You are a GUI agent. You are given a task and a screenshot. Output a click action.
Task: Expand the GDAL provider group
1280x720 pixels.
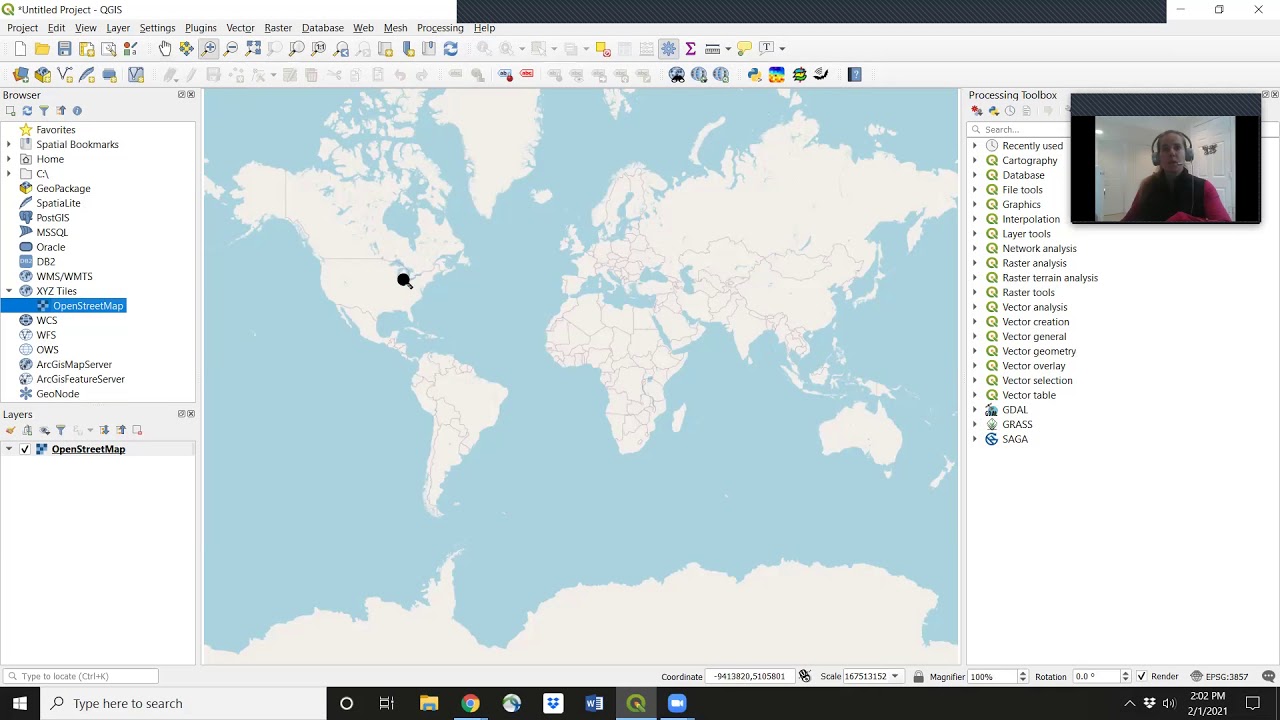click(x=975, y=410)
